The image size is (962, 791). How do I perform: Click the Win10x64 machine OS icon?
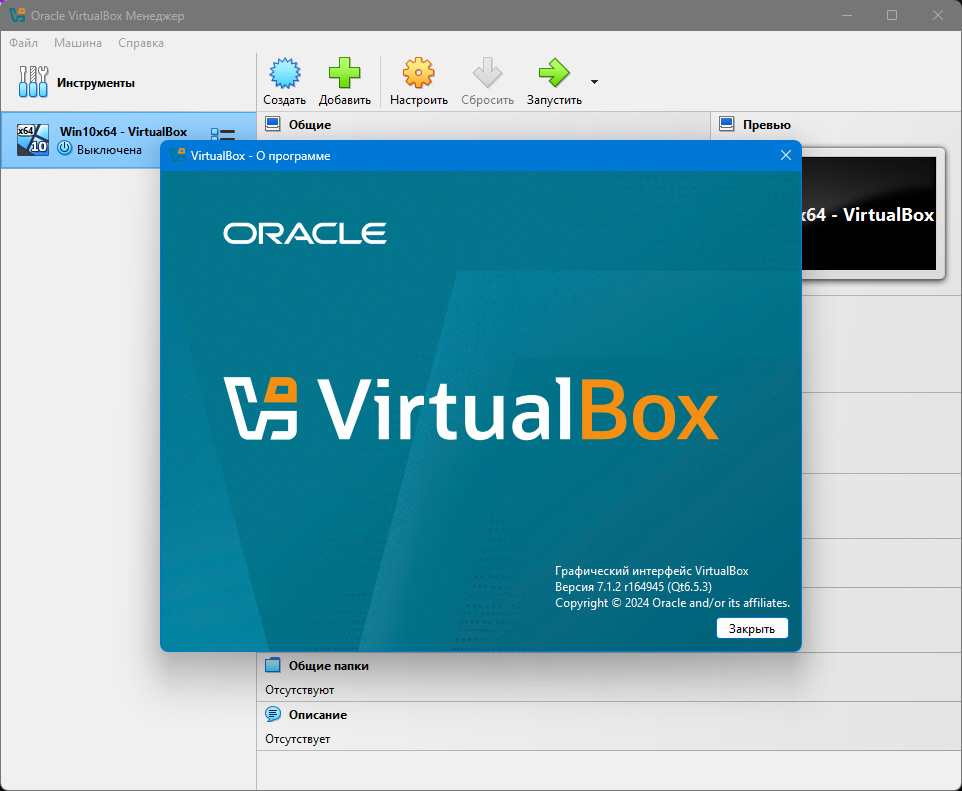[x=33, y=139]
